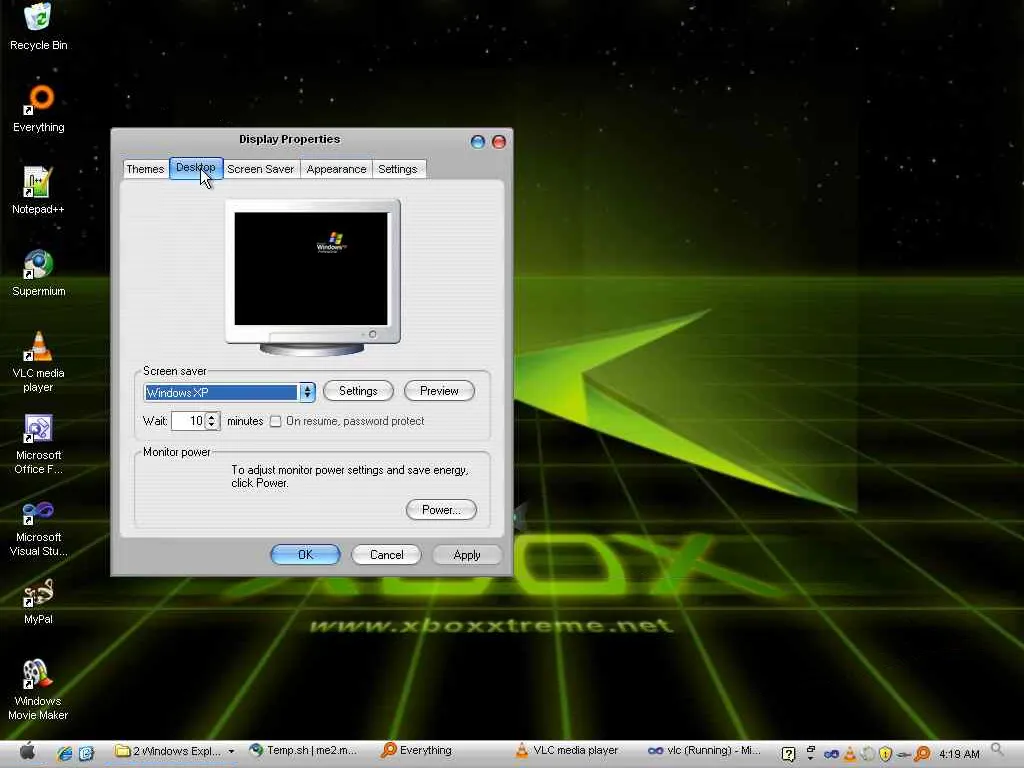Click the window-stack tray icon with down arrow
This screenshot has width=1024, height=768.
pos(810,754)
